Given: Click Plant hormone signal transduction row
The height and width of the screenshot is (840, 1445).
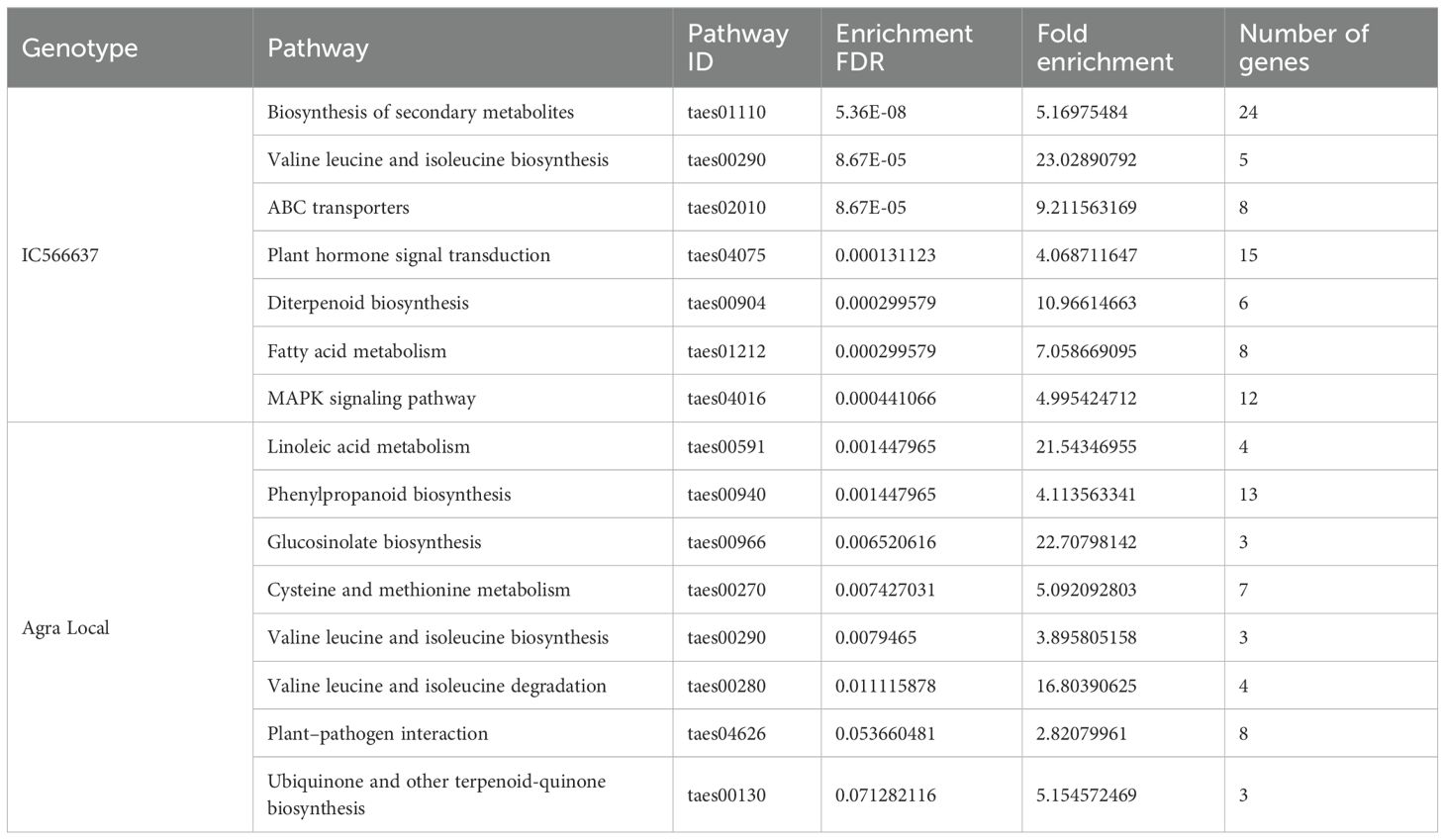Looking at the screenshot, I should pyautogui.click(x=409, y=255).
